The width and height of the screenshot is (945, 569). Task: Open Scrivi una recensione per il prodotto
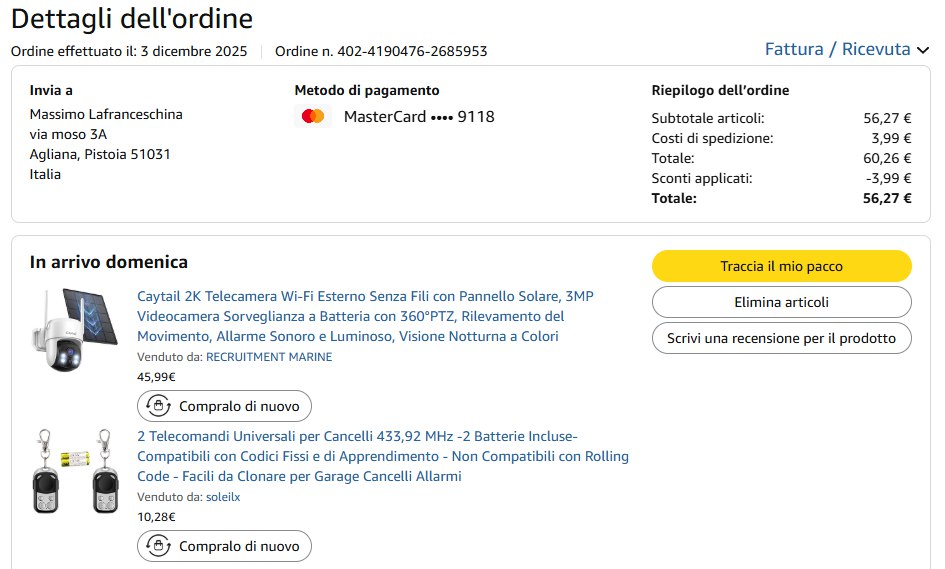781,338
